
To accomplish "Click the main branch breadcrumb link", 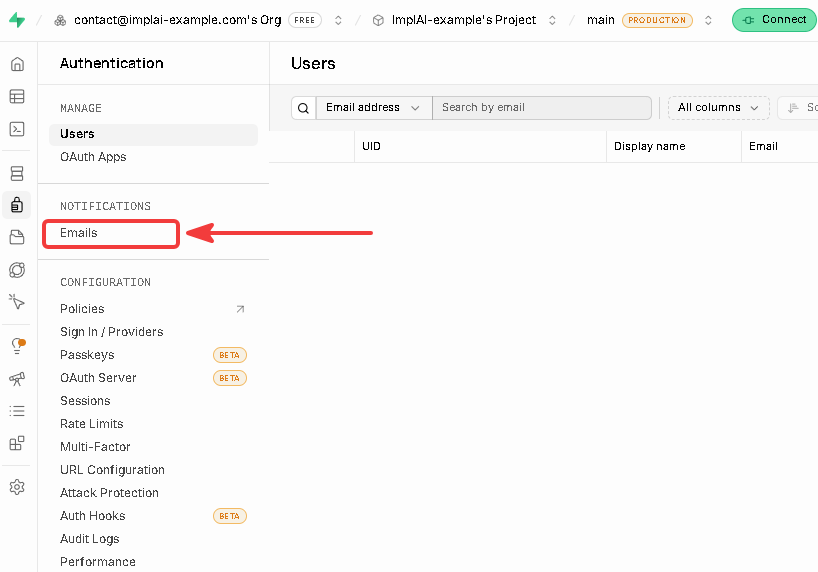I will click(x=600, y=20).
